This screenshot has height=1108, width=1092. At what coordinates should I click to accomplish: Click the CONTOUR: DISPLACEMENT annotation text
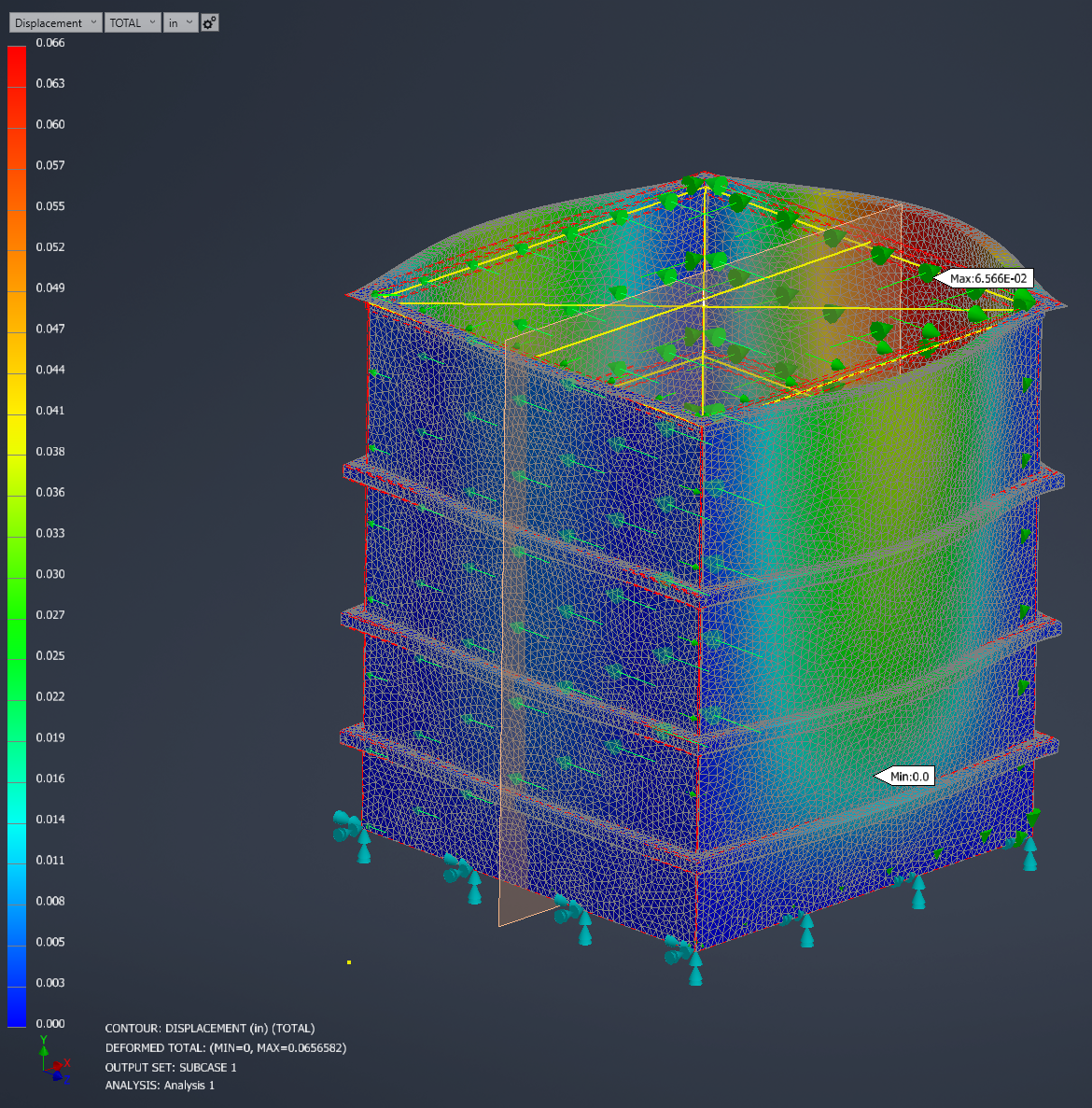click(x=210, y=1028)
